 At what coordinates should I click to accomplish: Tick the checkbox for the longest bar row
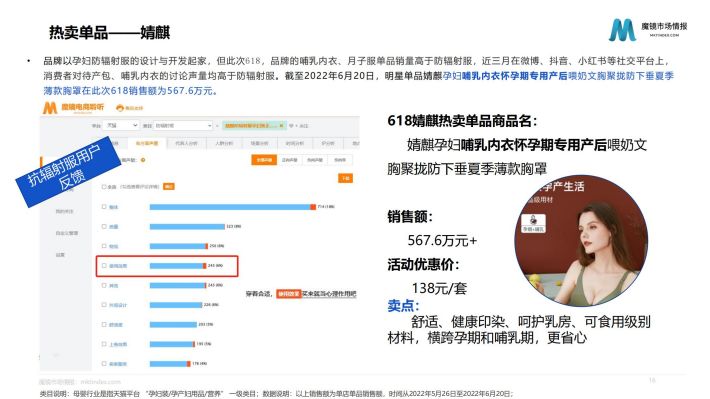pos(104,207)
